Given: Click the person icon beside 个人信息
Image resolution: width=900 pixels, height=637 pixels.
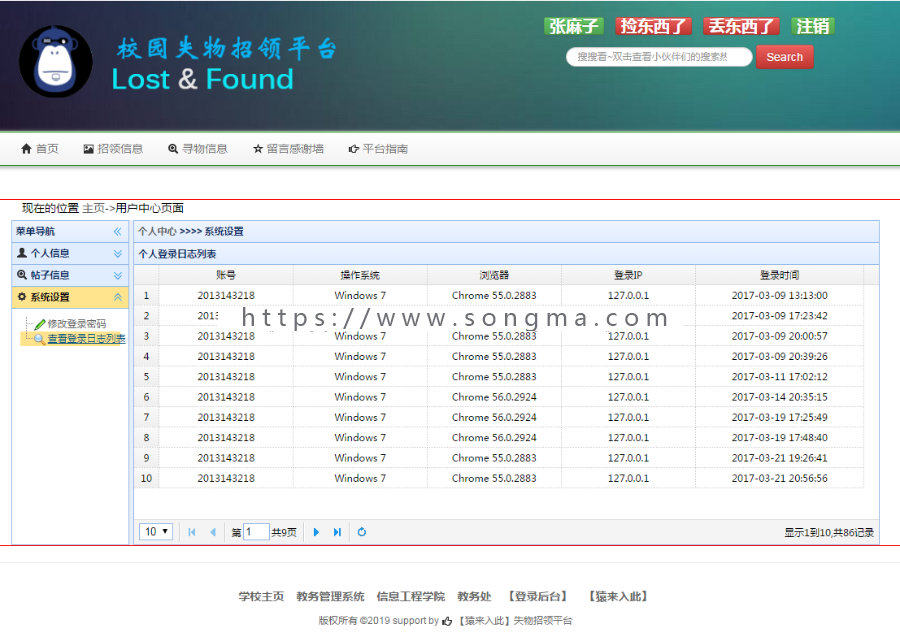Looking at the screenshot, I should pyautogui.click(x=22, y=253).
